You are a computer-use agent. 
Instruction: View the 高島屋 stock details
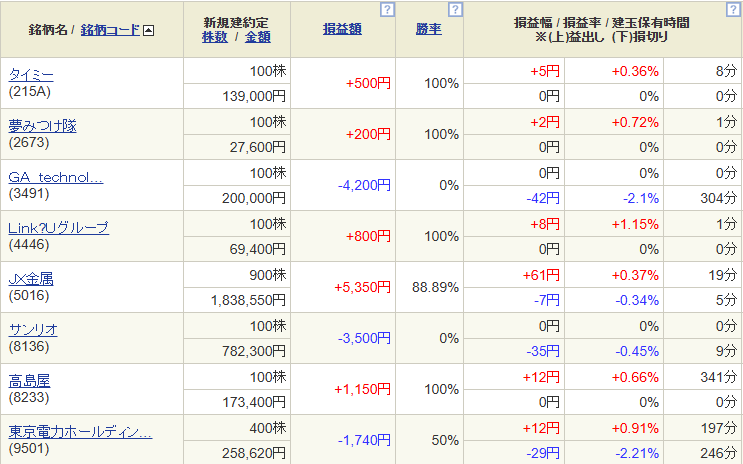[x=28, y=381]
